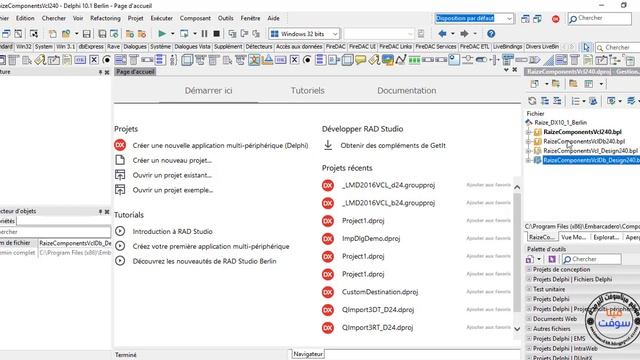Switch to the Documentation tab

coord(407,91)
